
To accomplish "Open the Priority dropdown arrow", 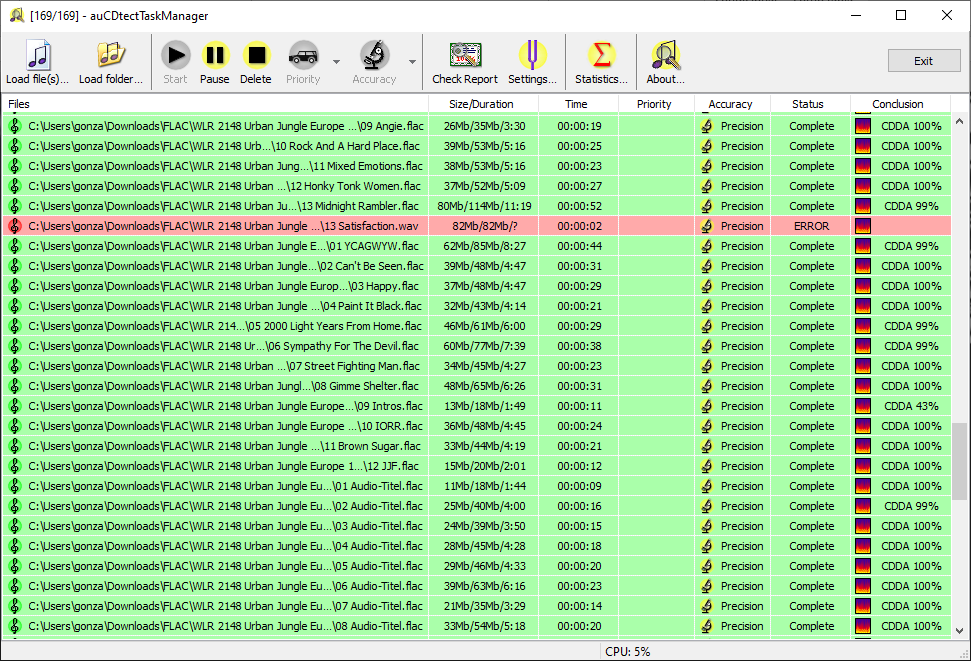I will click(336, 61).
